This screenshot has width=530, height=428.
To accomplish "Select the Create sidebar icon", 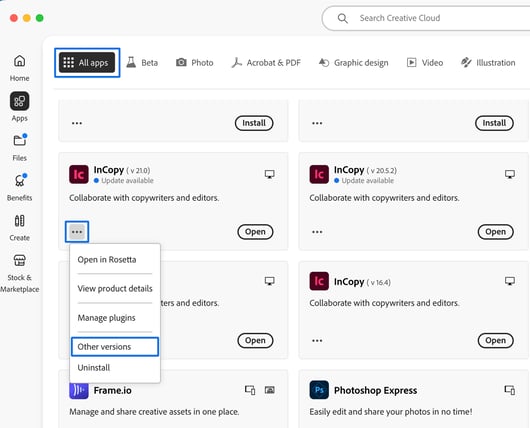I will (x=19, y=227).
